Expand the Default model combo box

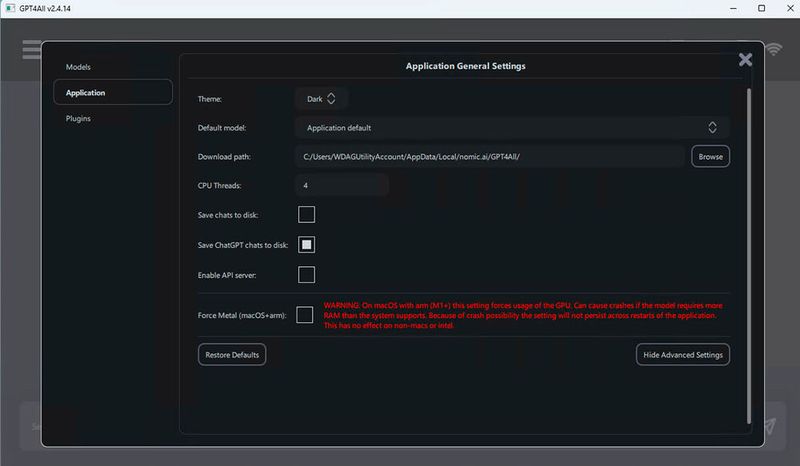pyautogui.click(x=512, y=128)
